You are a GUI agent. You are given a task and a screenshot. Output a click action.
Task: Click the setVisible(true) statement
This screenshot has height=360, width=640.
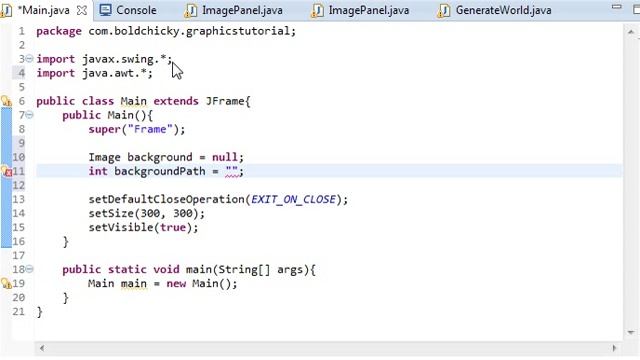[143, 228]
